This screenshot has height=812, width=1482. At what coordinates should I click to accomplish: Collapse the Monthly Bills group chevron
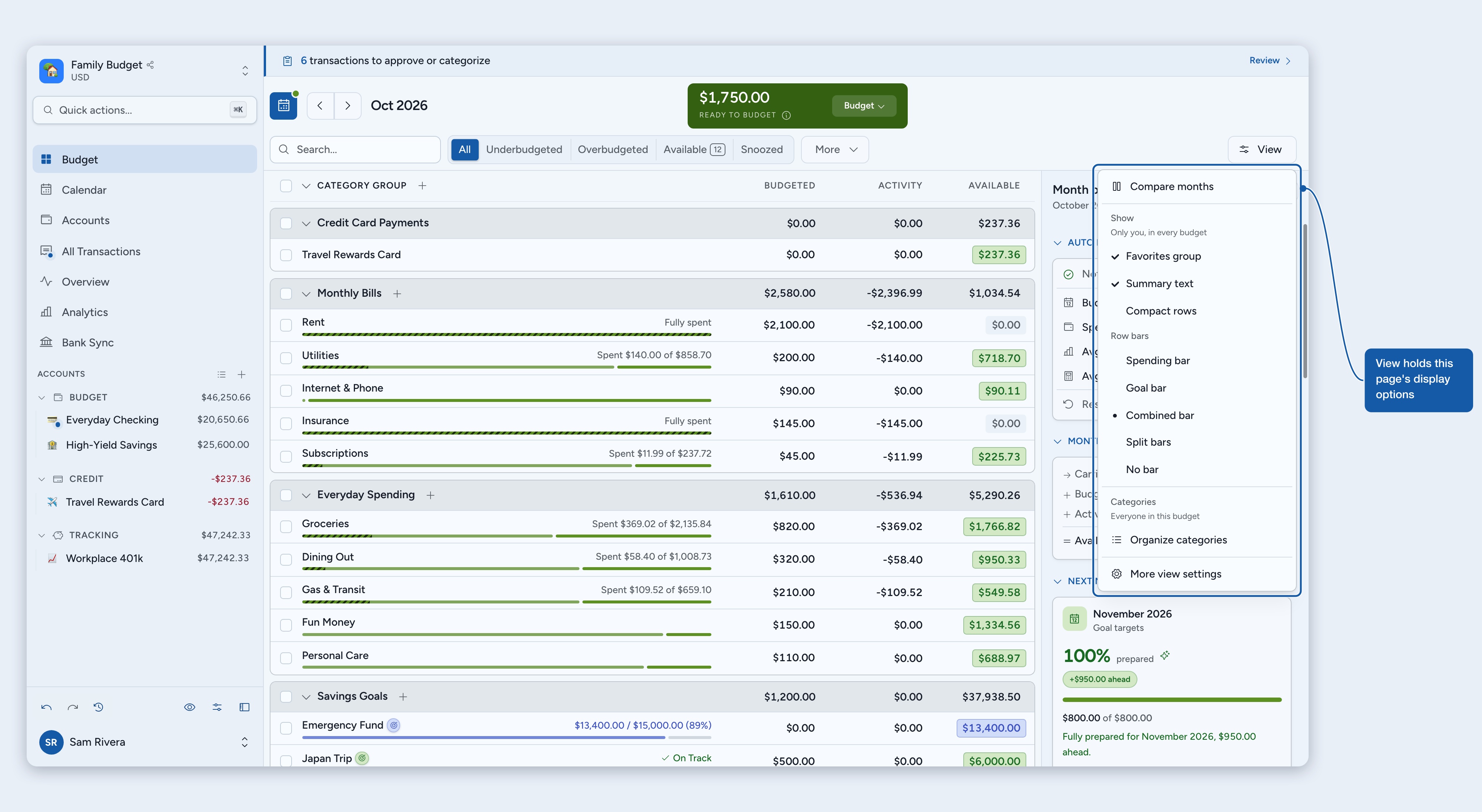[x=306, y=294]
